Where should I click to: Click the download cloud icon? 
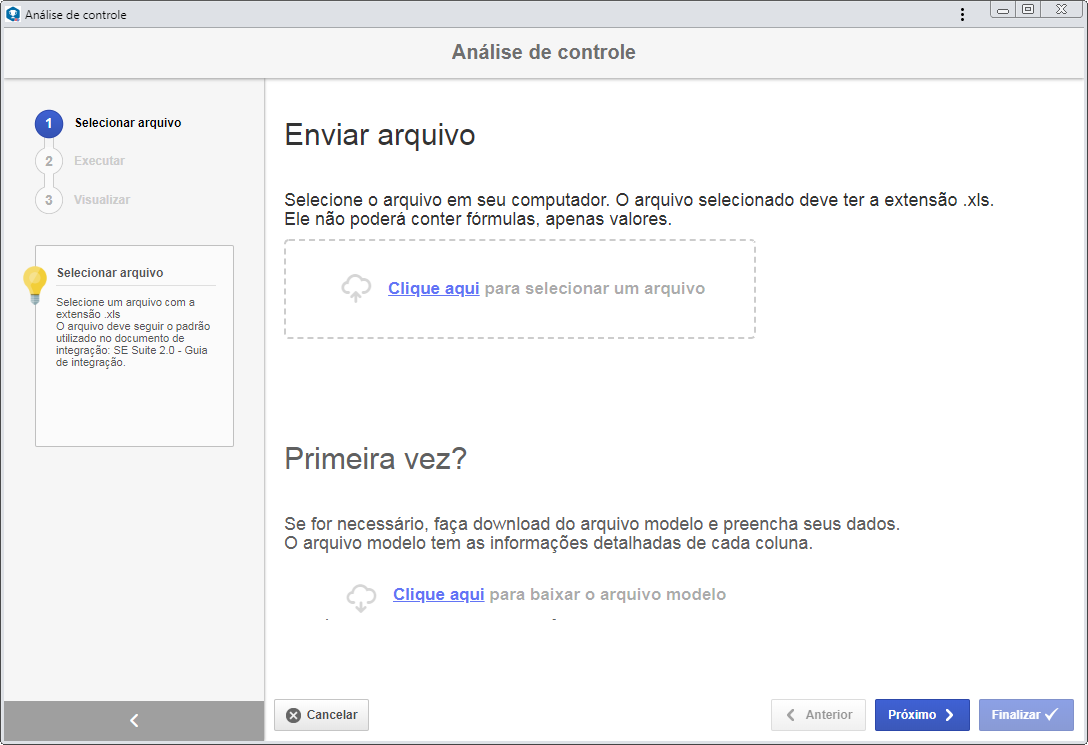(361, 597)
